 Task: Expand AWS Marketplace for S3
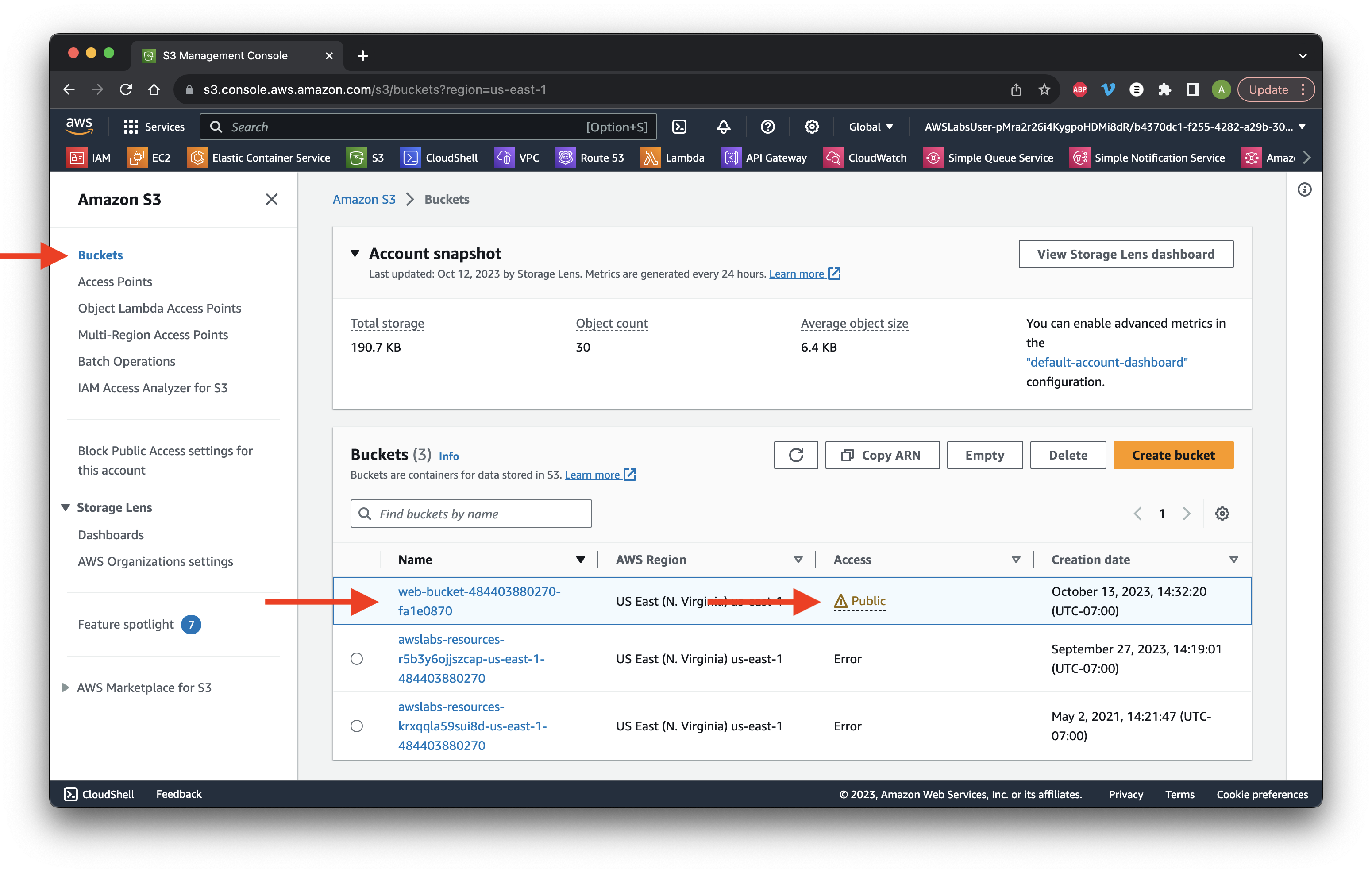pyautogui.click(x=65, y=687)
